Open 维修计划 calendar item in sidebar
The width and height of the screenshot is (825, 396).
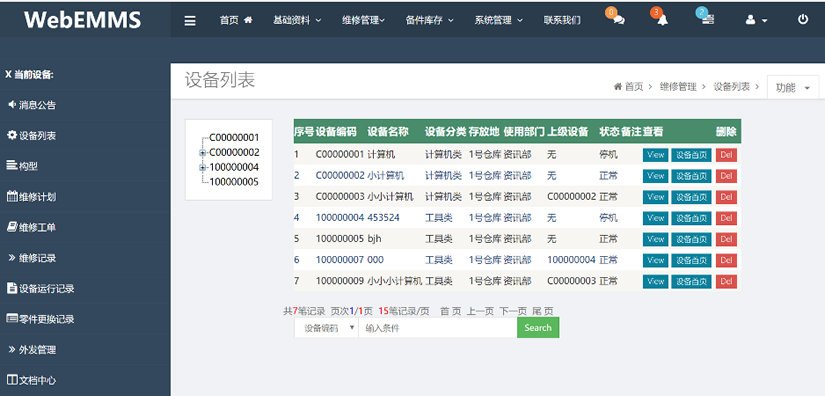tap(32, 197)
